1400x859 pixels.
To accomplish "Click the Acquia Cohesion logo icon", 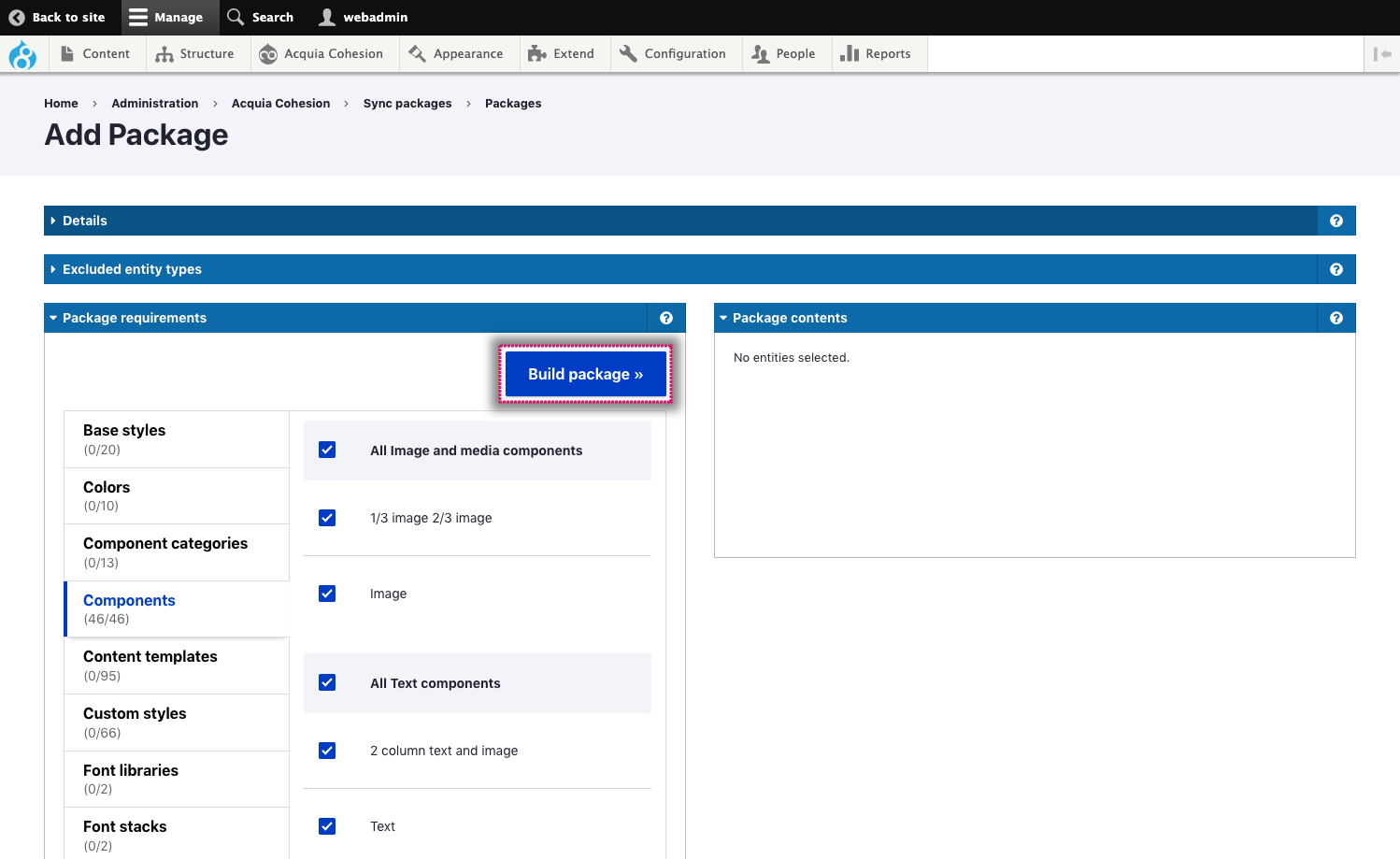I will 268,53.
